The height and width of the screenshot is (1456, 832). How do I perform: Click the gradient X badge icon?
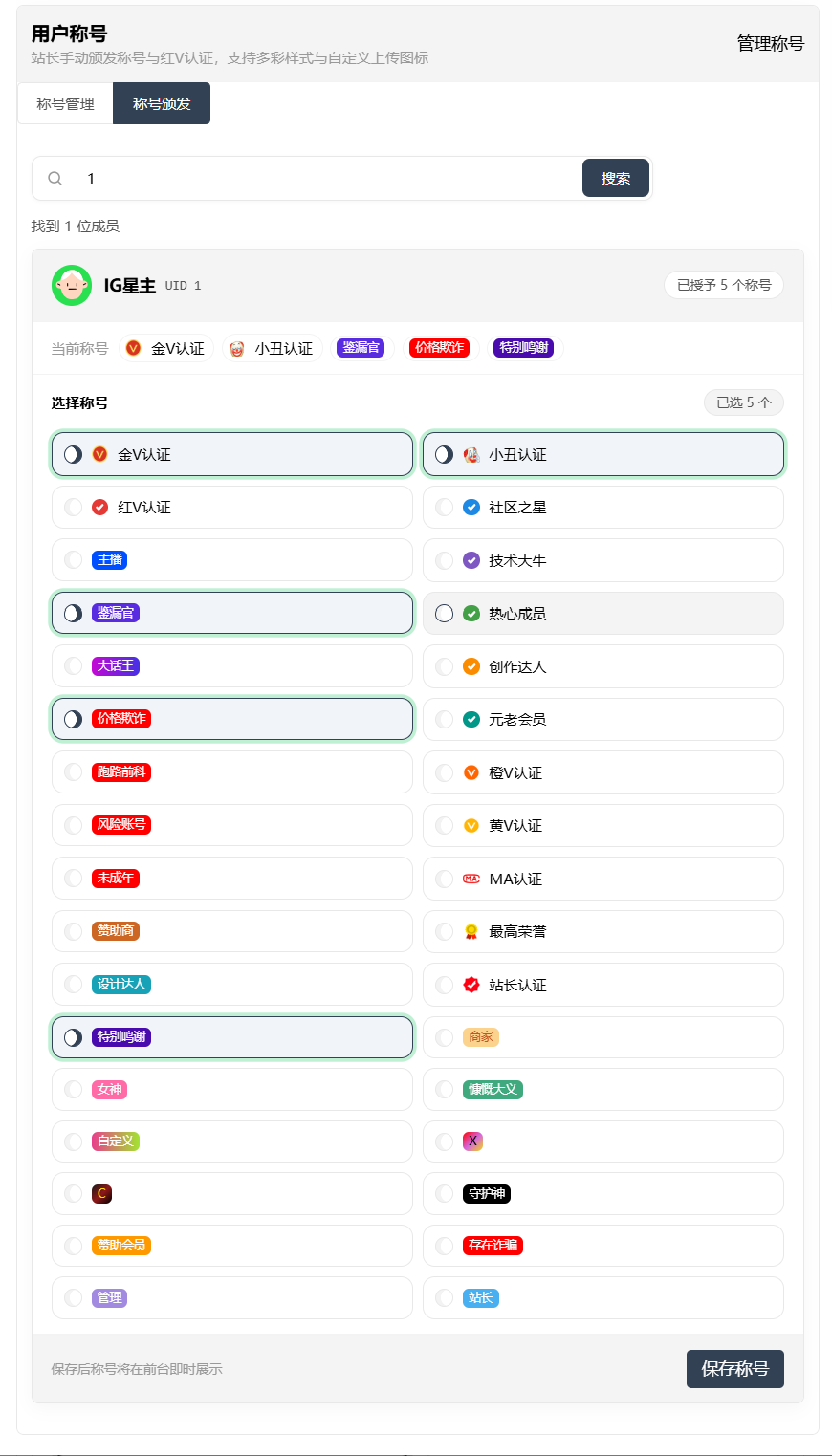(x=472, y=1141)
